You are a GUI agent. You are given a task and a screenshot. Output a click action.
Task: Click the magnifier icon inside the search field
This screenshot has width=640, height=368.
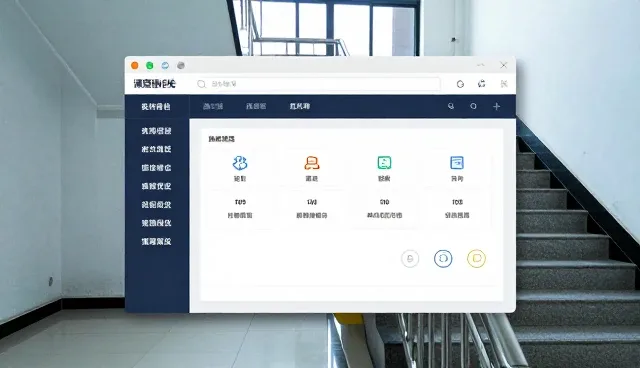(202, 84)
